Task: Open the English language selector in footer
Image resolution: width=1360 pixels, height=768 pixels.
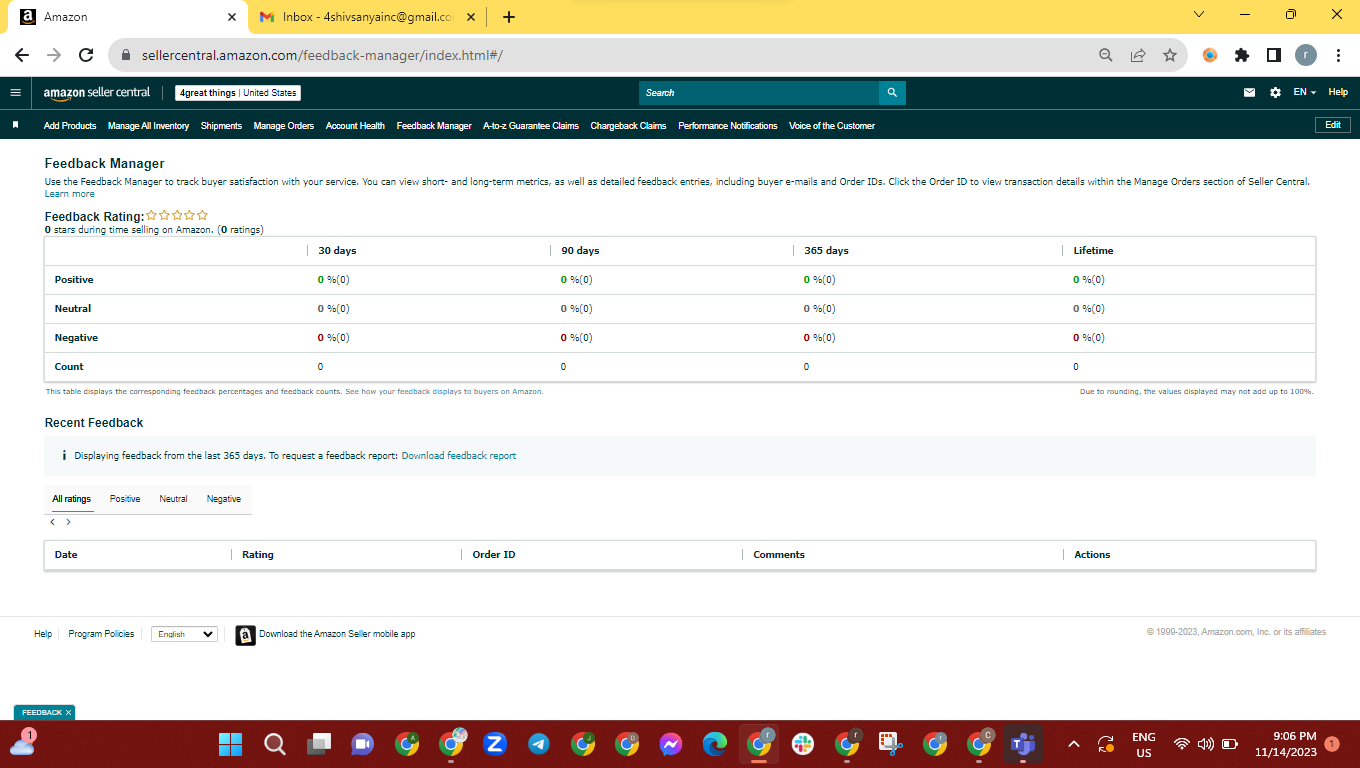Action: (184, 634)
